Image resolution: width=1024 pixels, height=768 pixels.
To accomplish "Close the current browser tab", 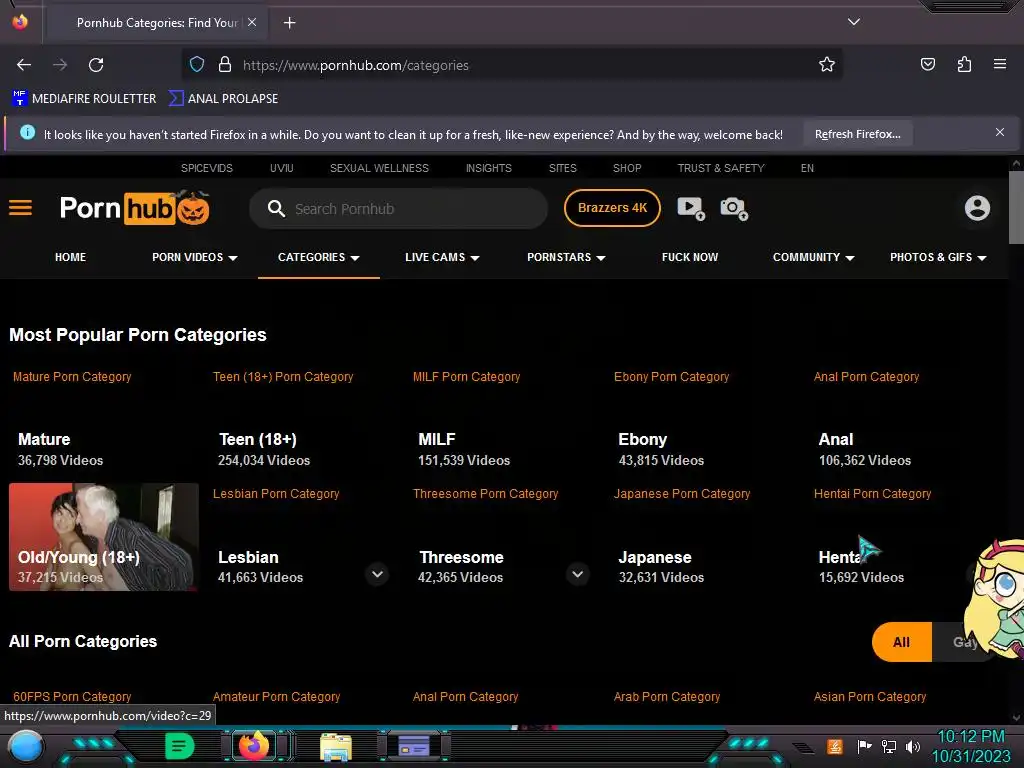I will point(252,22).
